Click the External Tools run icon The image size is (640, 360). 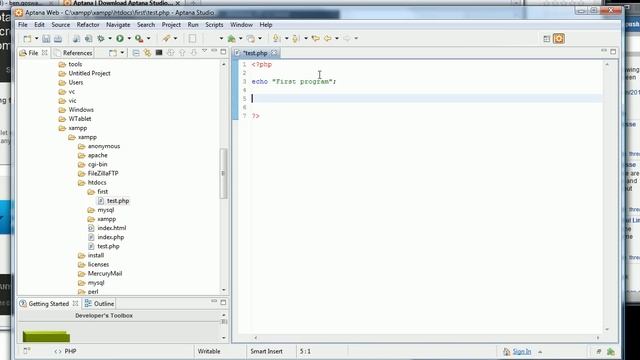(139, 38)
